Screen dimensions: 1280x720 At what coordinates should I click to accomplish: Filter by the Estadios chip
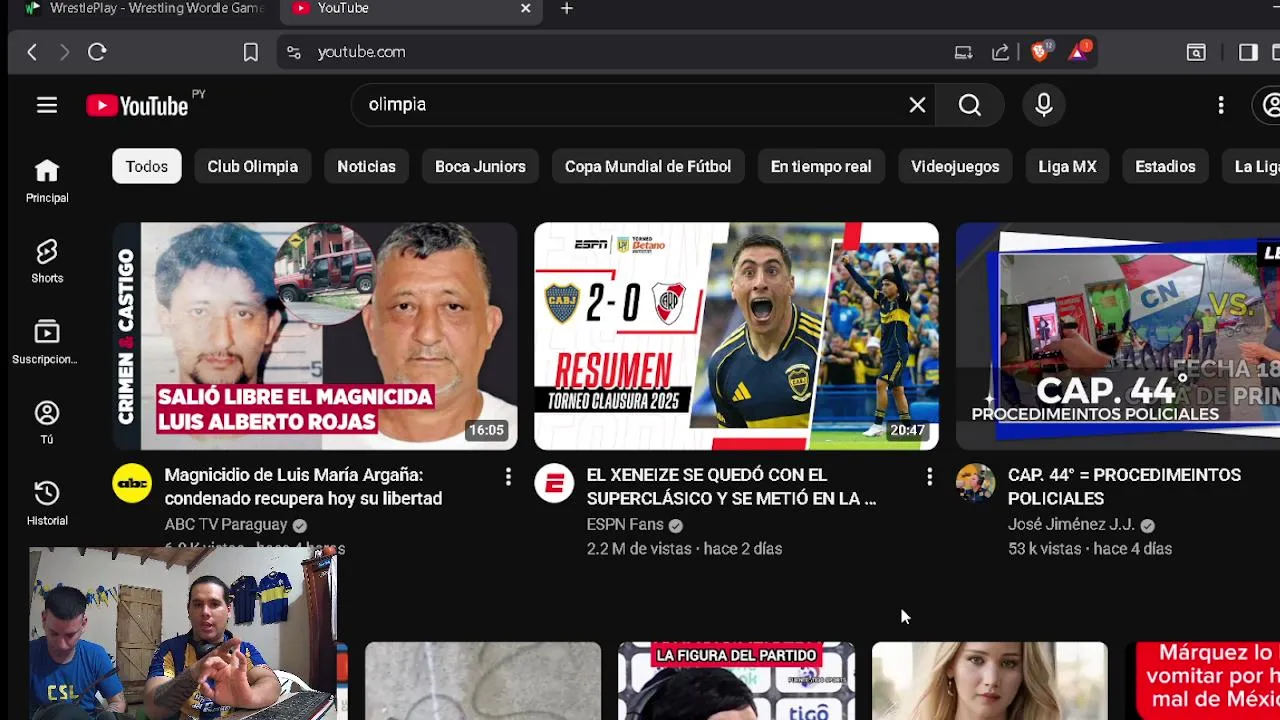[1165, 167]
